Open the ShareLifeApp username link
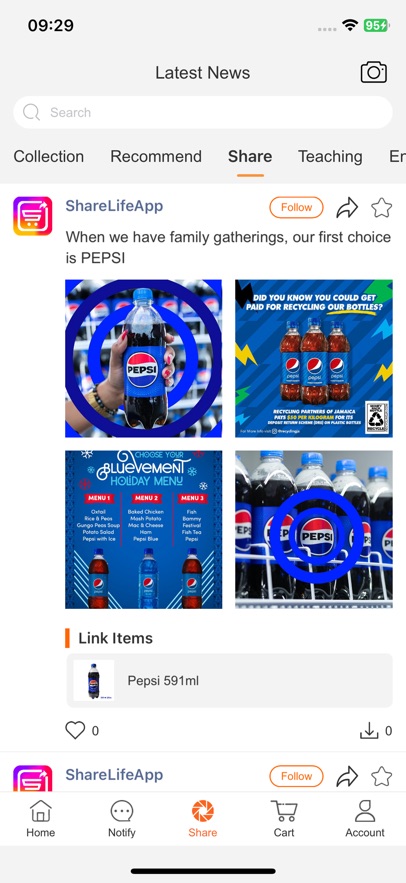406x883 pixels. tap(114, 206)
